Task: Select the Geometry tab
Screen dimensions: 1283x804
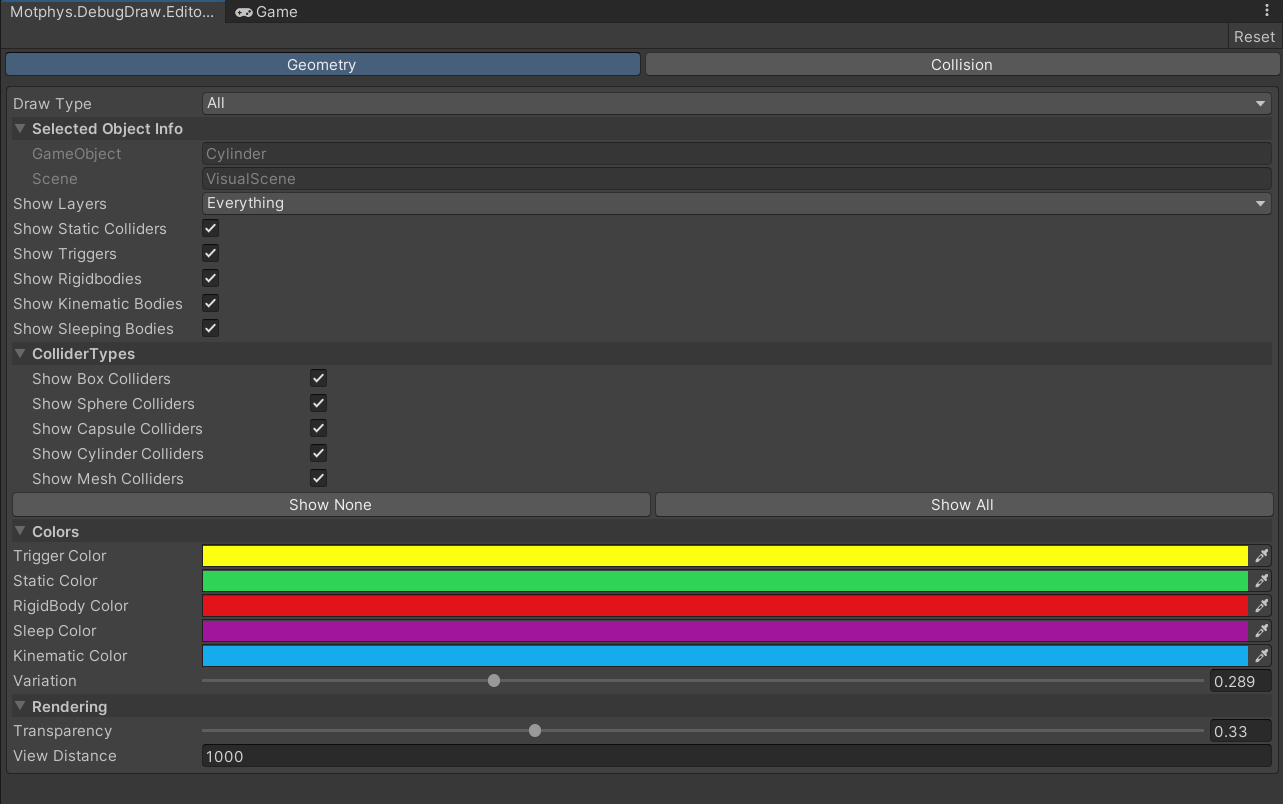Action: click(322, 64)
